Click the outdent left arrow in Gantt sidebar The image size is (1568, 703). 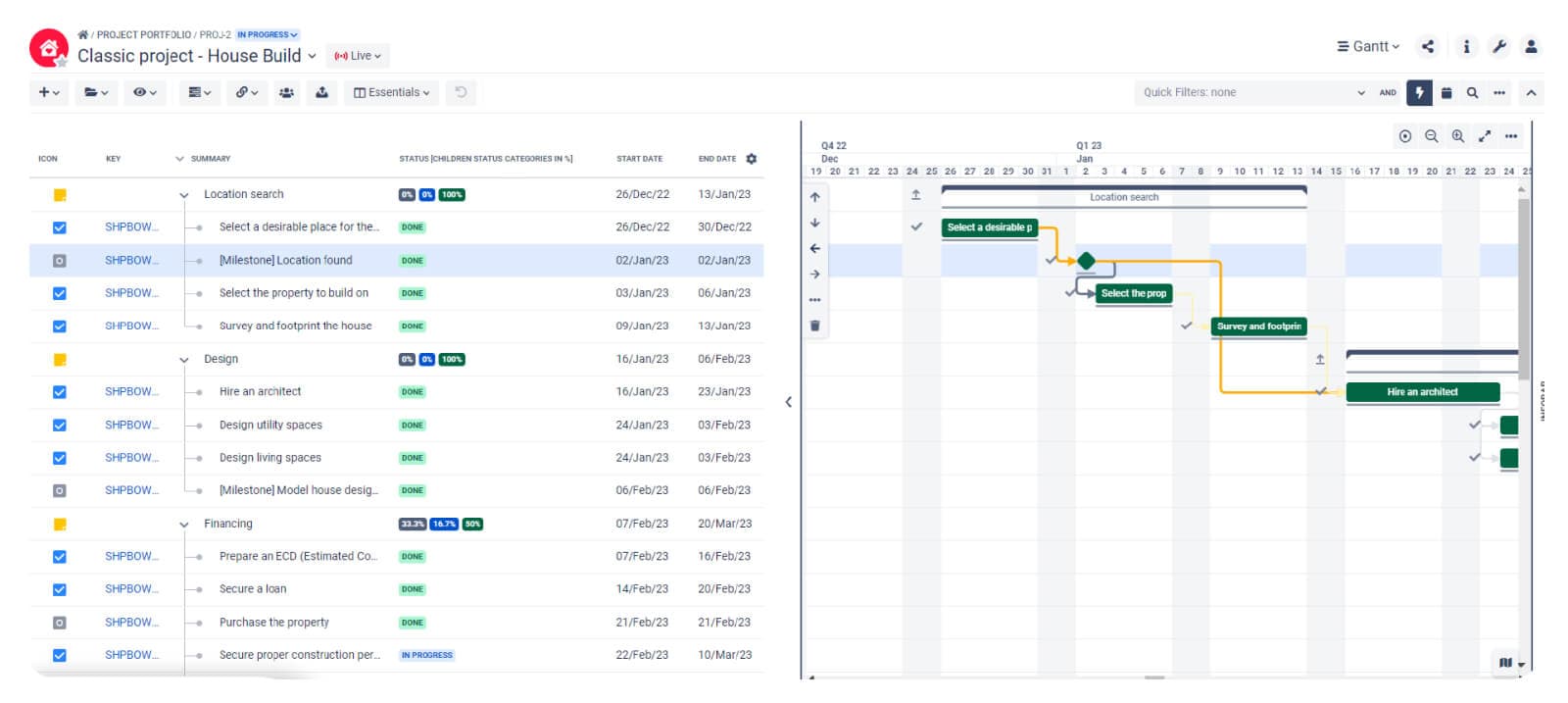click(815, 249)
